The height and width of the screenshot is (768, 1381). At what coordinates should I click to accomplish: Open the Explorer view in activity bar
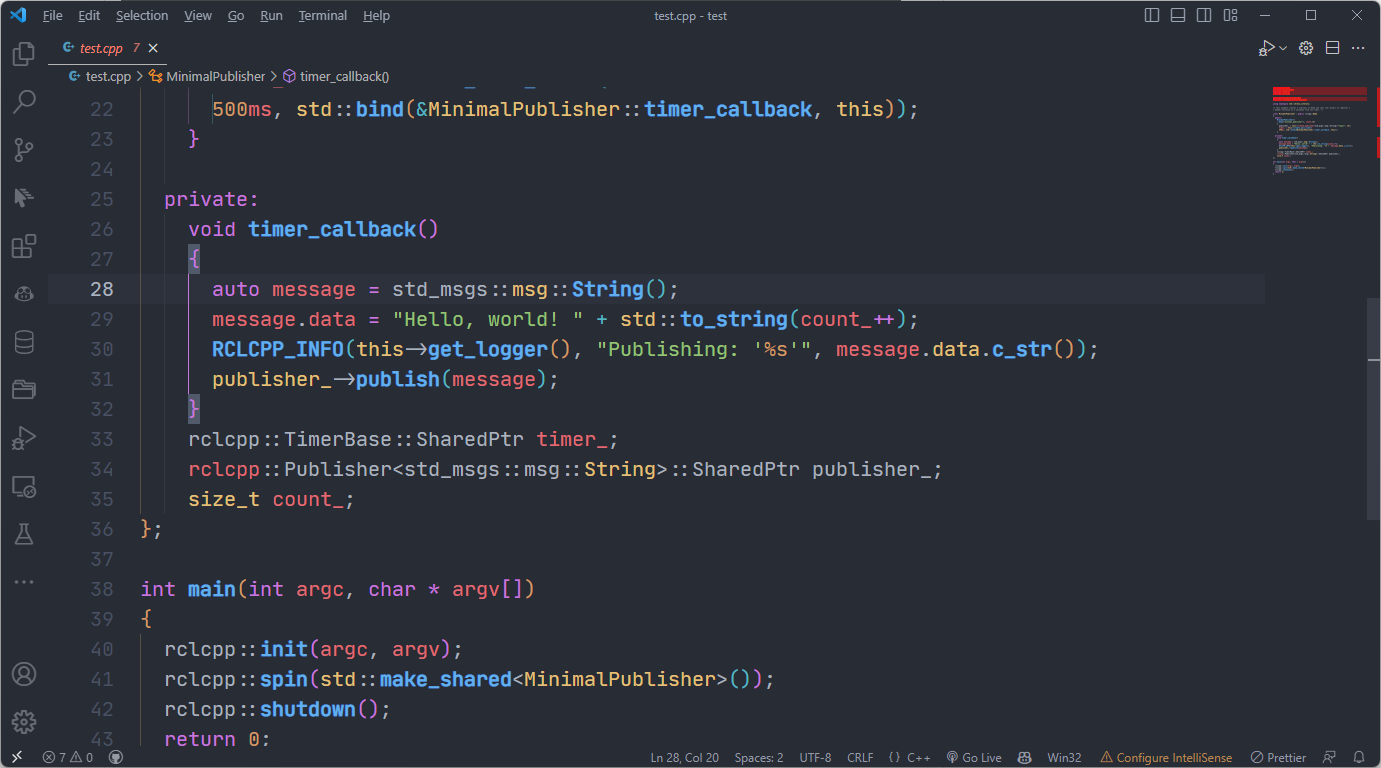(24, 54)
